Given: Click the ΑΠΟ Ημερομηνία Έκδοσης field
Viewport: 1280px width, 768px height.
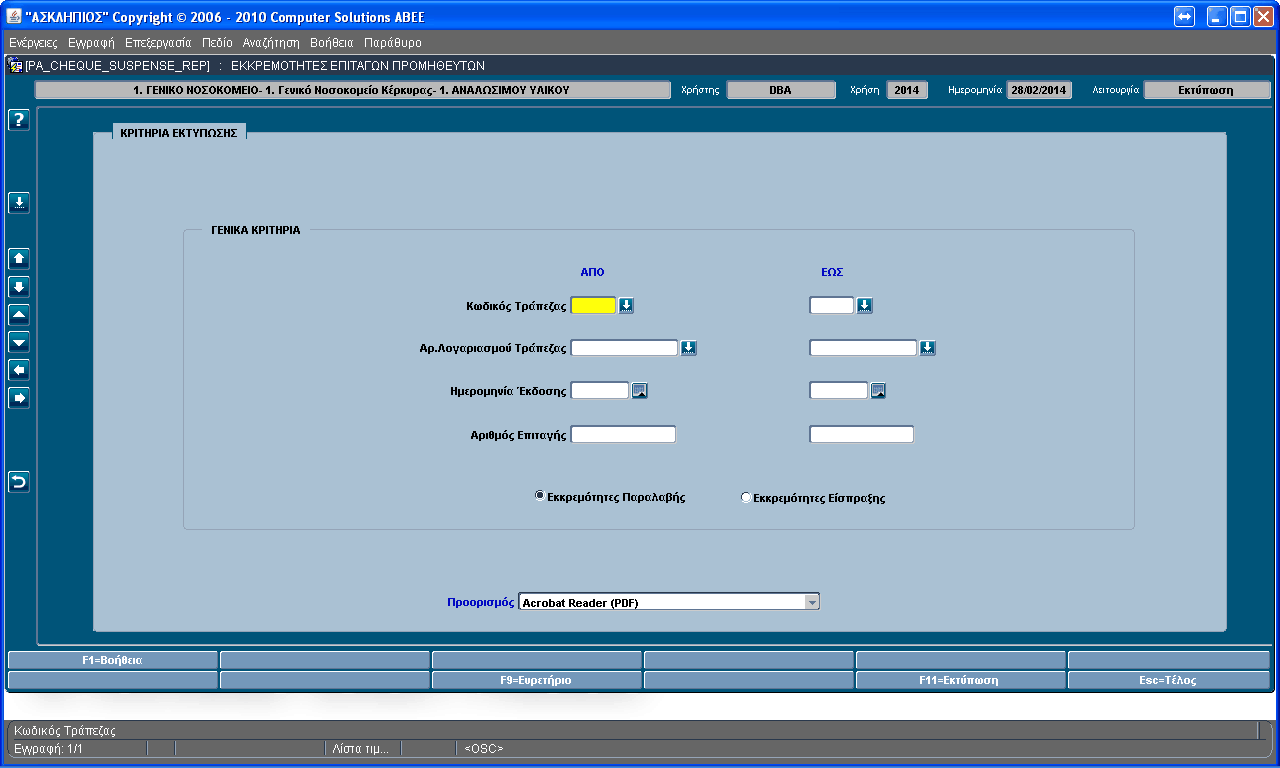Looking at the screenshot, I should (x=600, y=391).
